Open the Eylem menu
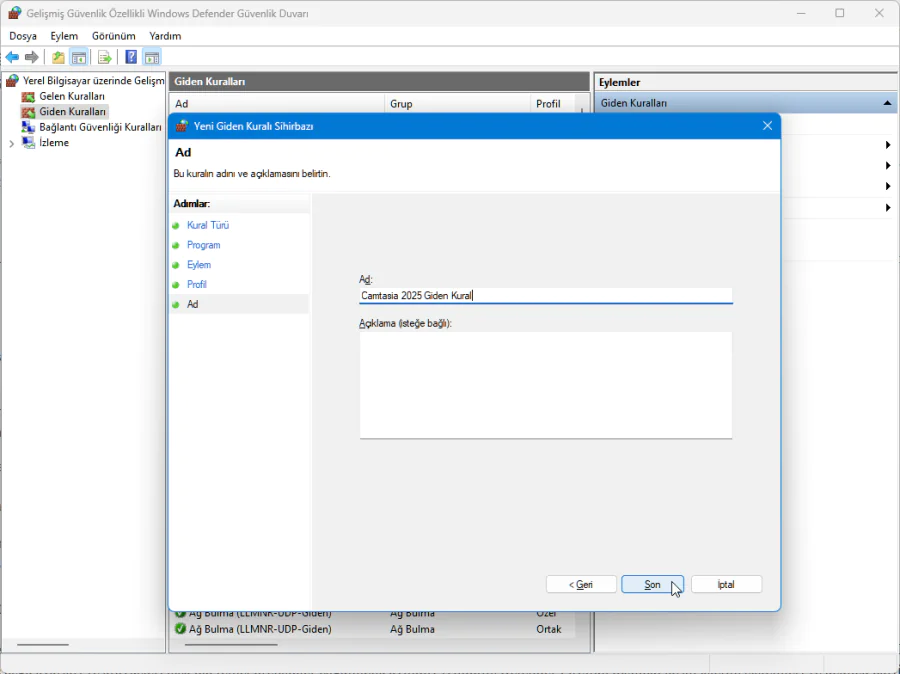The image size is (900, 674). [64, 36]
